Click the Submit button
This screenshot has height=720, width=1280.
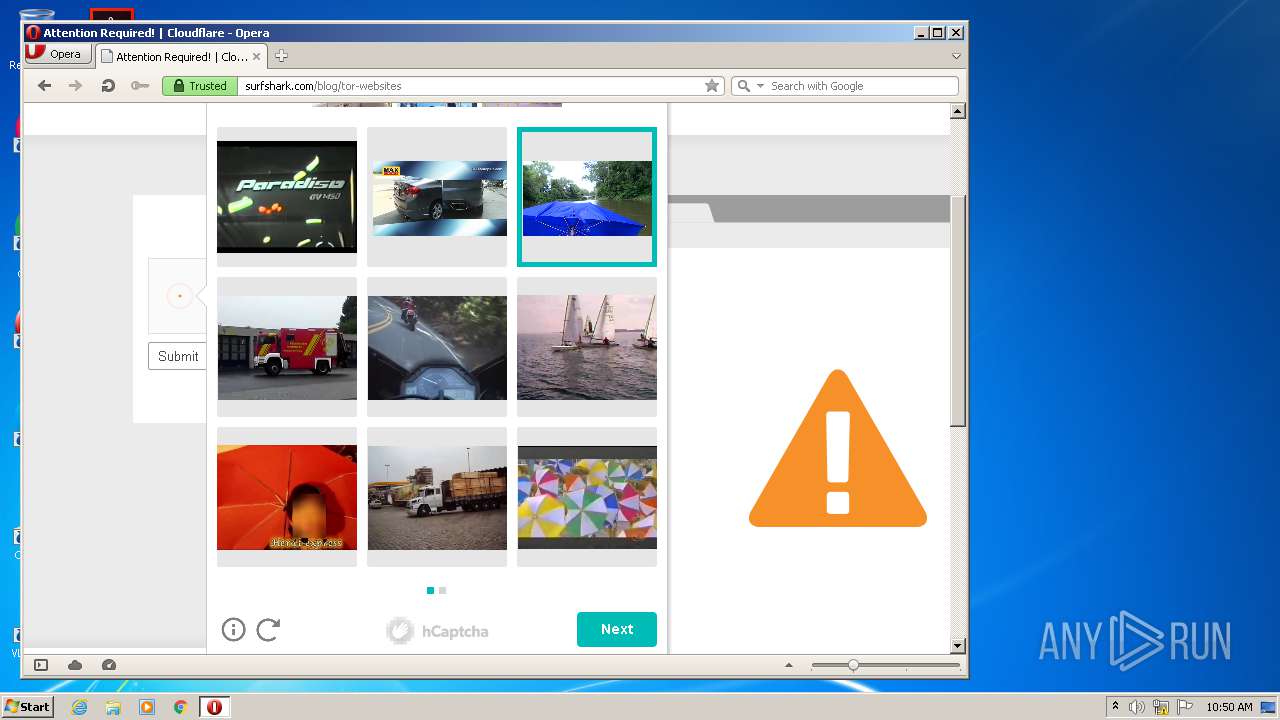[178, 356]
